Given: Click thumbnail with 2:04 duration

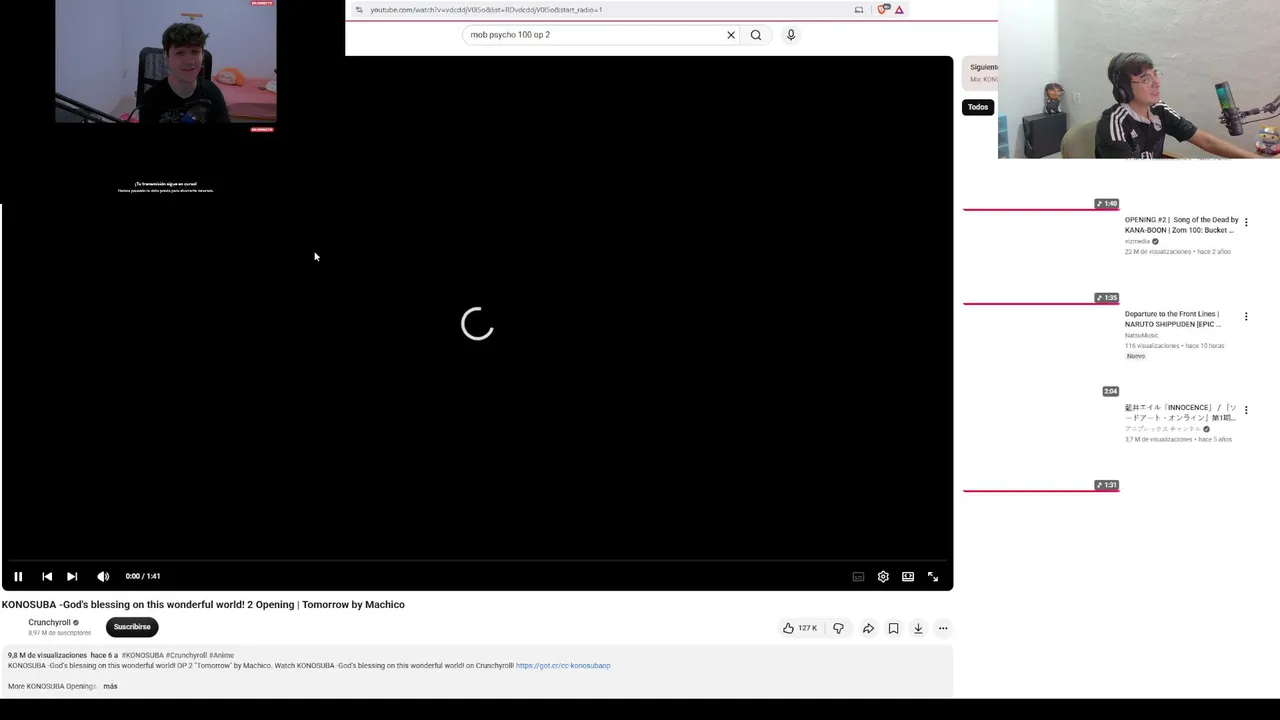Looking at the screenshot, I should click(x=1041, y=356).
